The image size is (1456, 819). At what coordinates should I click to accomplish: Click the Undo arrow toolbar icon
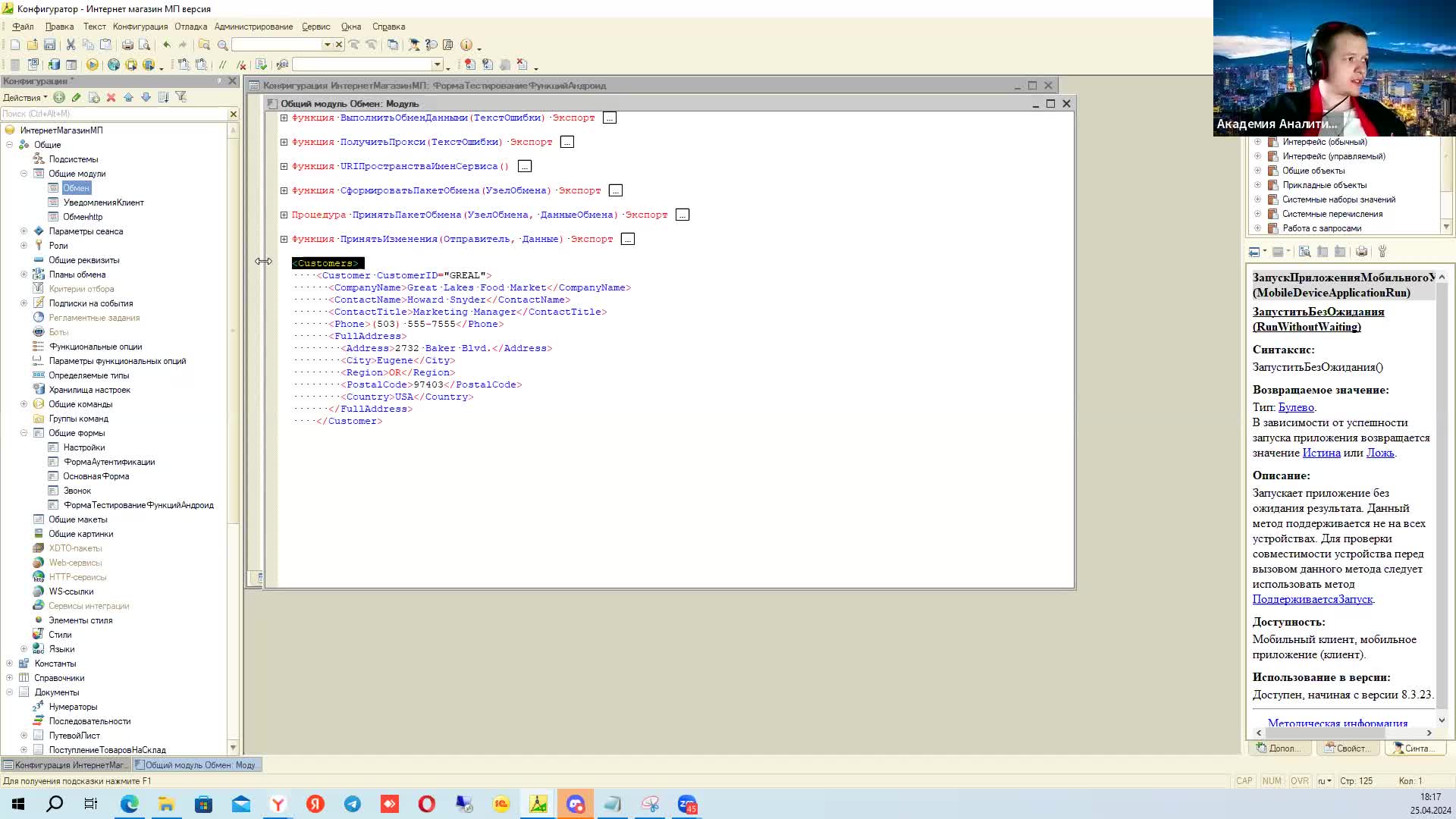tap(166, 45)
